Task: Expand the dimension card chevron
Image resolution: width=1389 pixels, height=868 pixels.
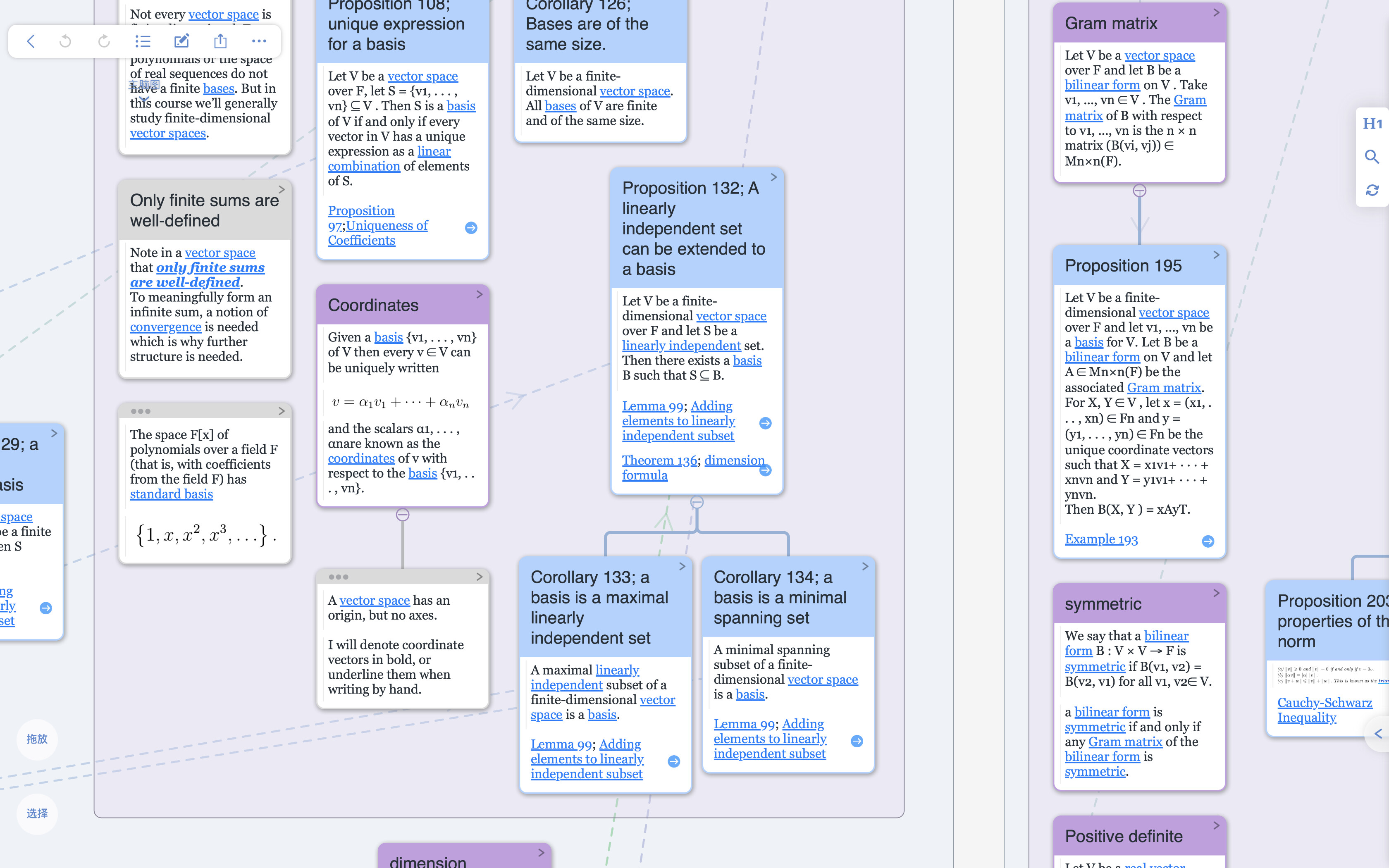Action: 541,853
